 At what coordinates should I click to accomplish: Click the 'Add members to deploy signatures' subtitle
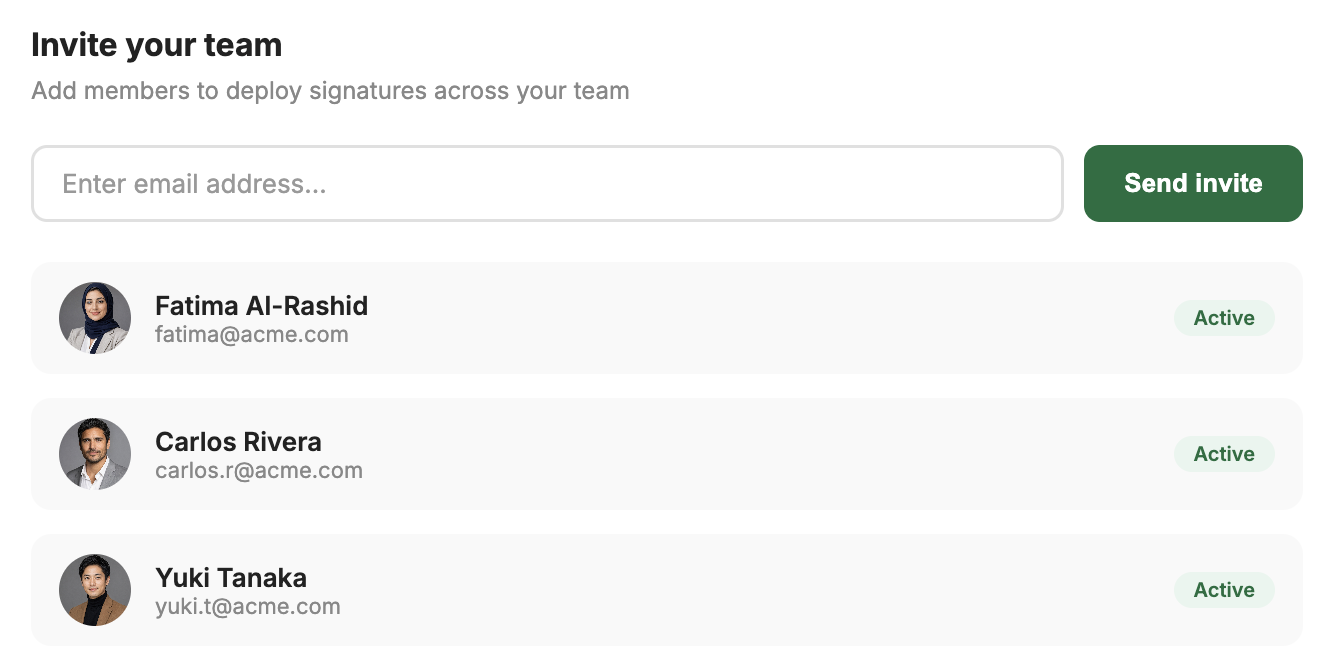(x=330, y=91)
